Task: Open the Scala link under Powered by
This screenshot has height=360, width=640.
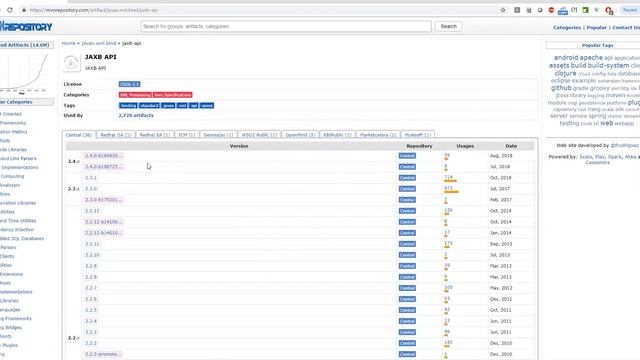Action: coord(585,157)
